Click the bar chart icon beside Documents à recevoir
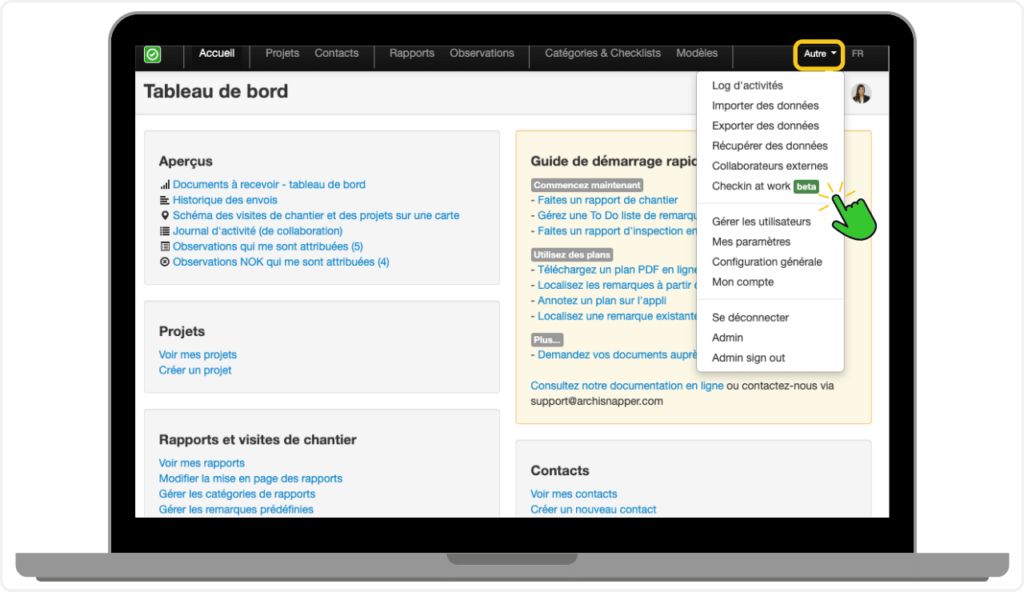1024x592 pixels. [x=165, y=185]
